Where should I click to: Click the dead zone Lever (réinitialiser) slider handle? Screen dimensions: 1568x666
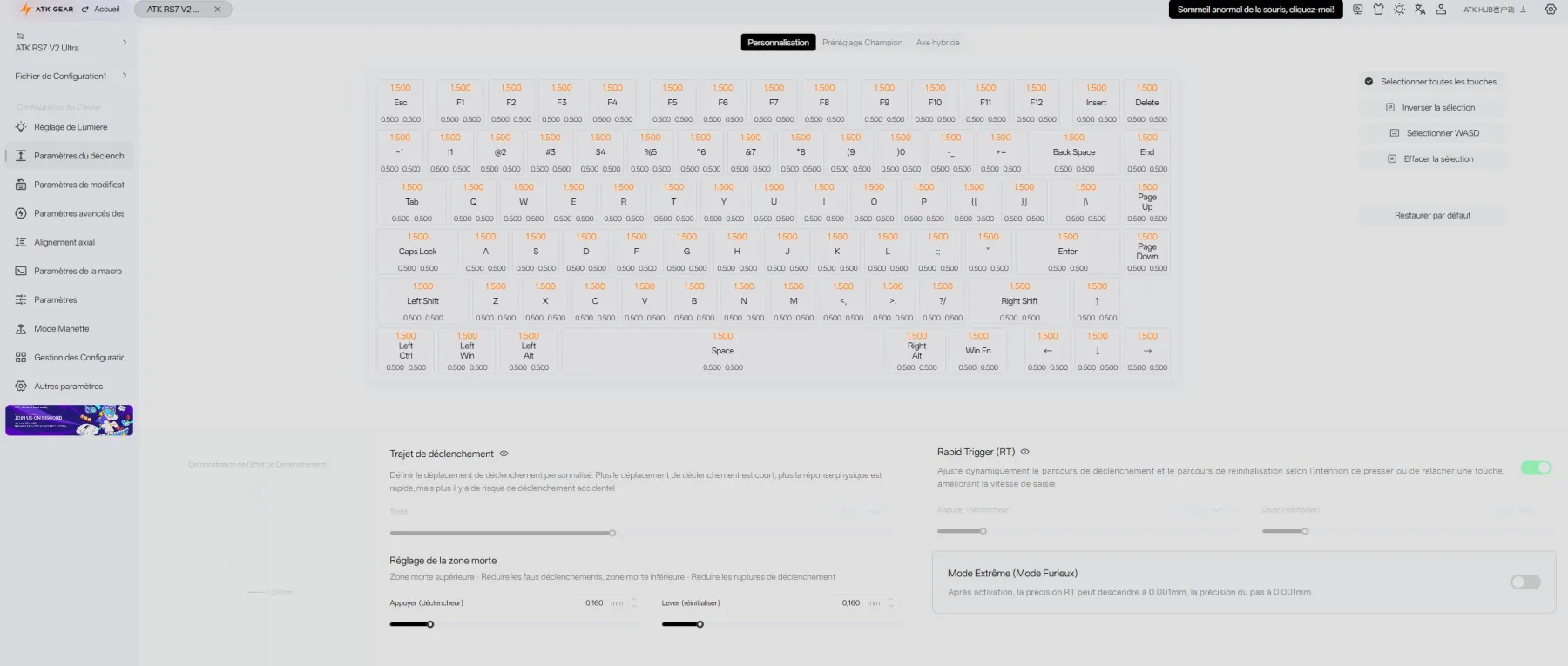click(x=700, y=624)
